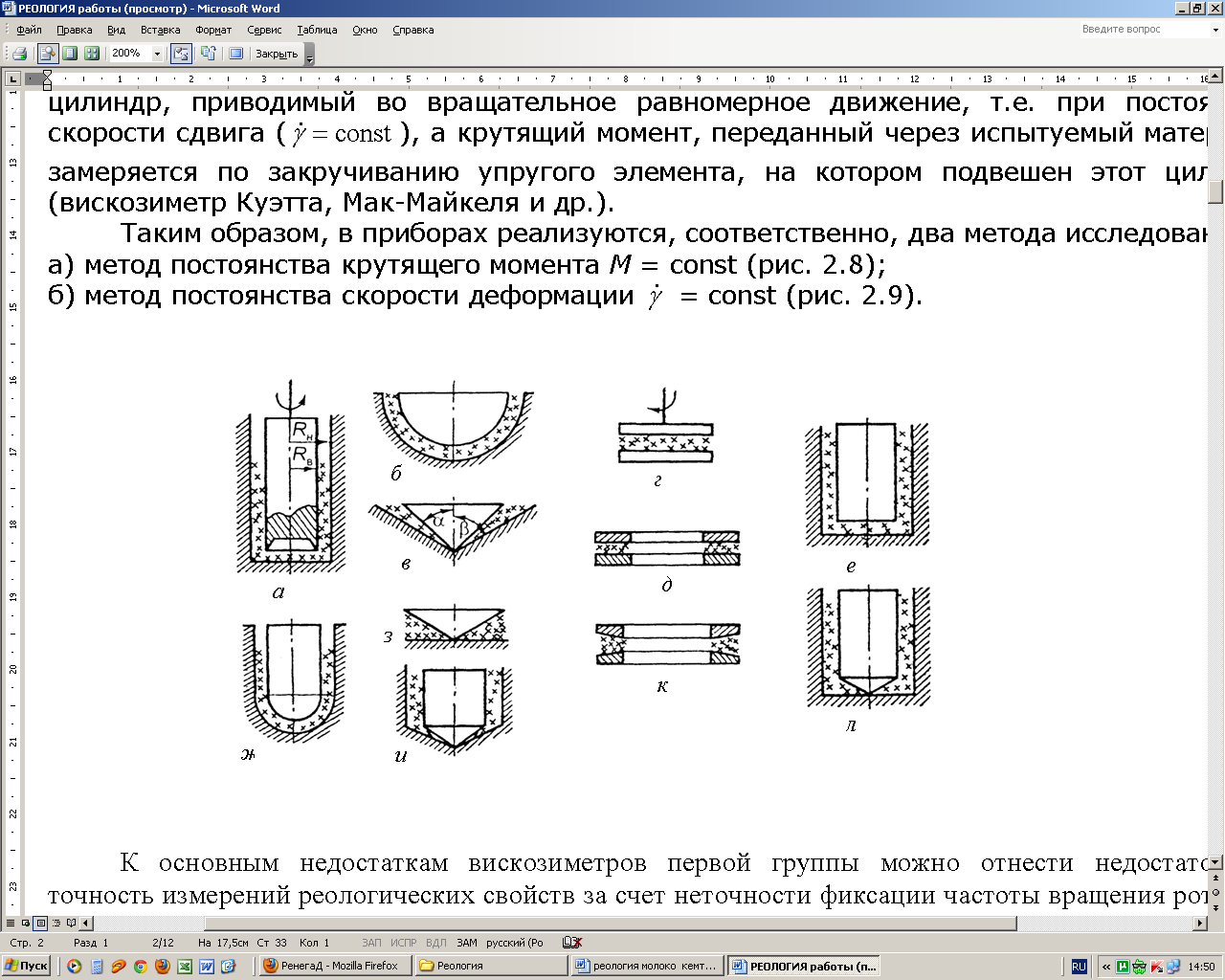Open the Multiple Pages layout icon

tap(92, 54)
